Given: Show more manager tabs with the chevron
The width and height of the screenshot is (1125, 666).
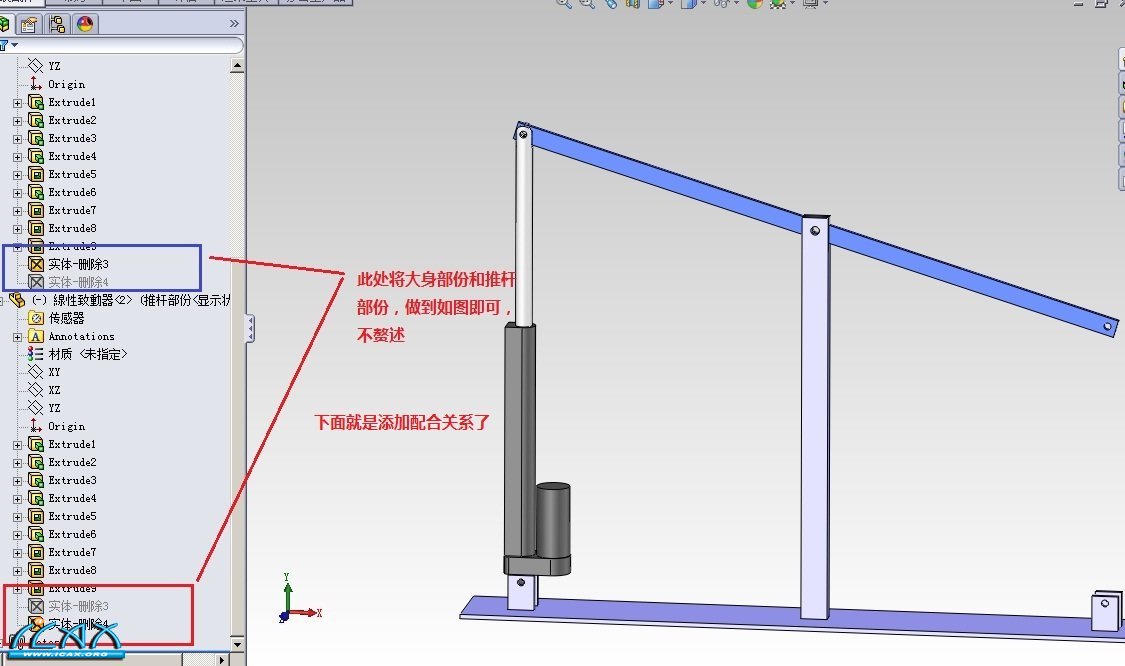Looking at the screenshot, I should coord(234,24).
